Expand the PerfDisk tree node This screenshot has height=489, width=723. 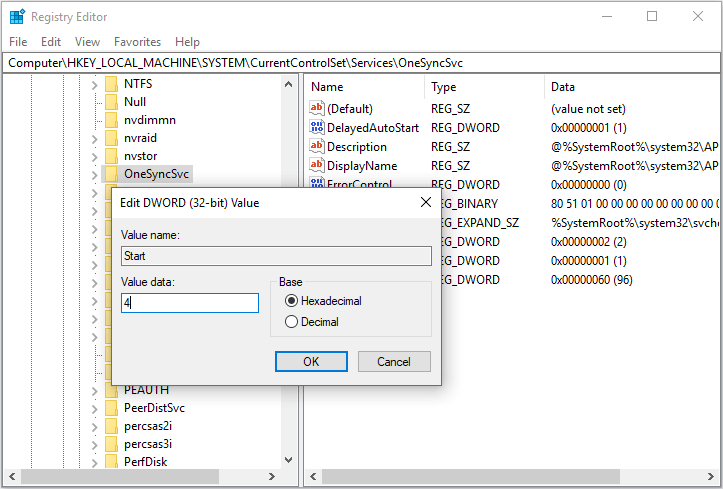95,462
